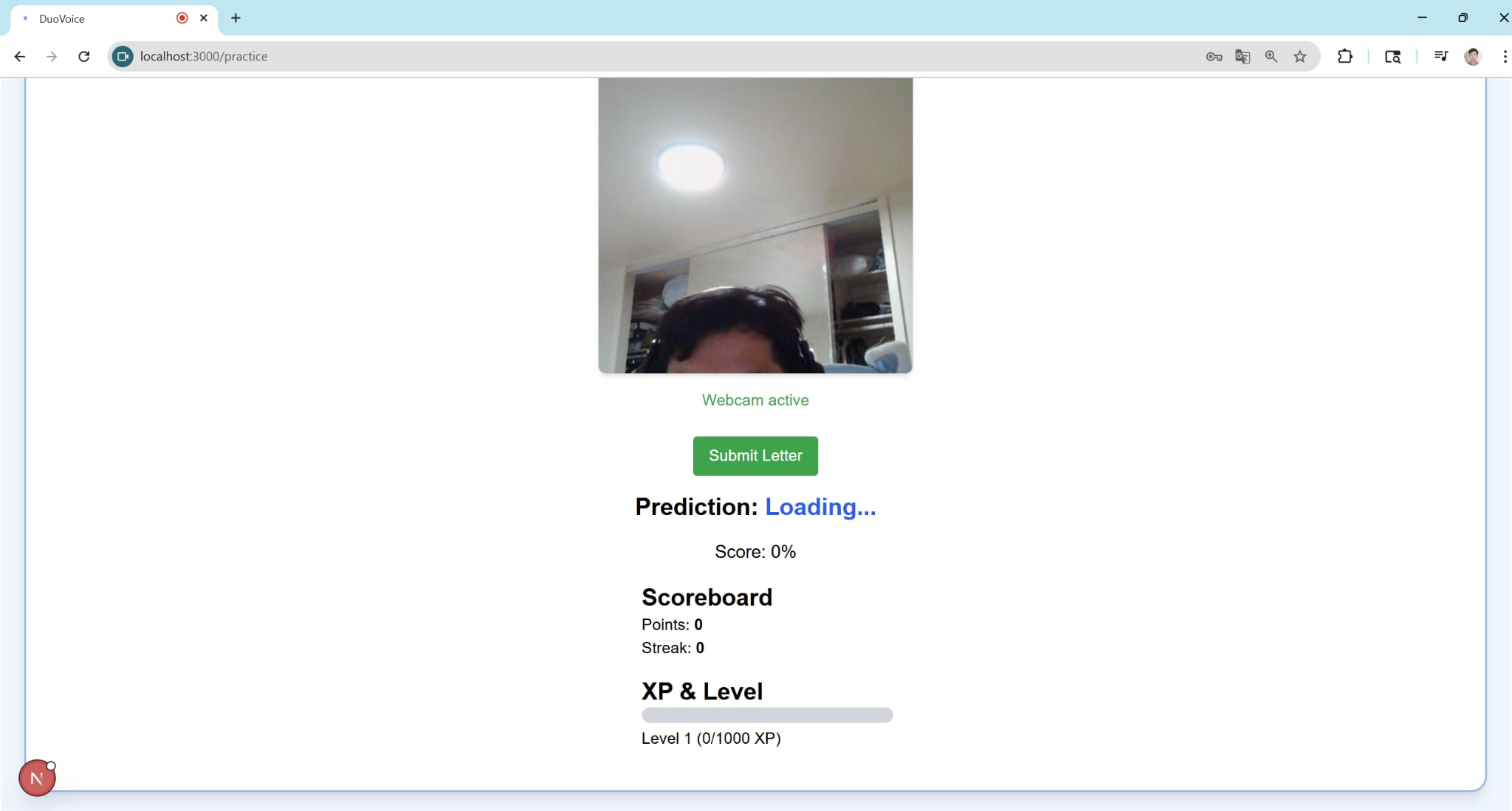Click the translate page icon

(x=1243, y=56)
